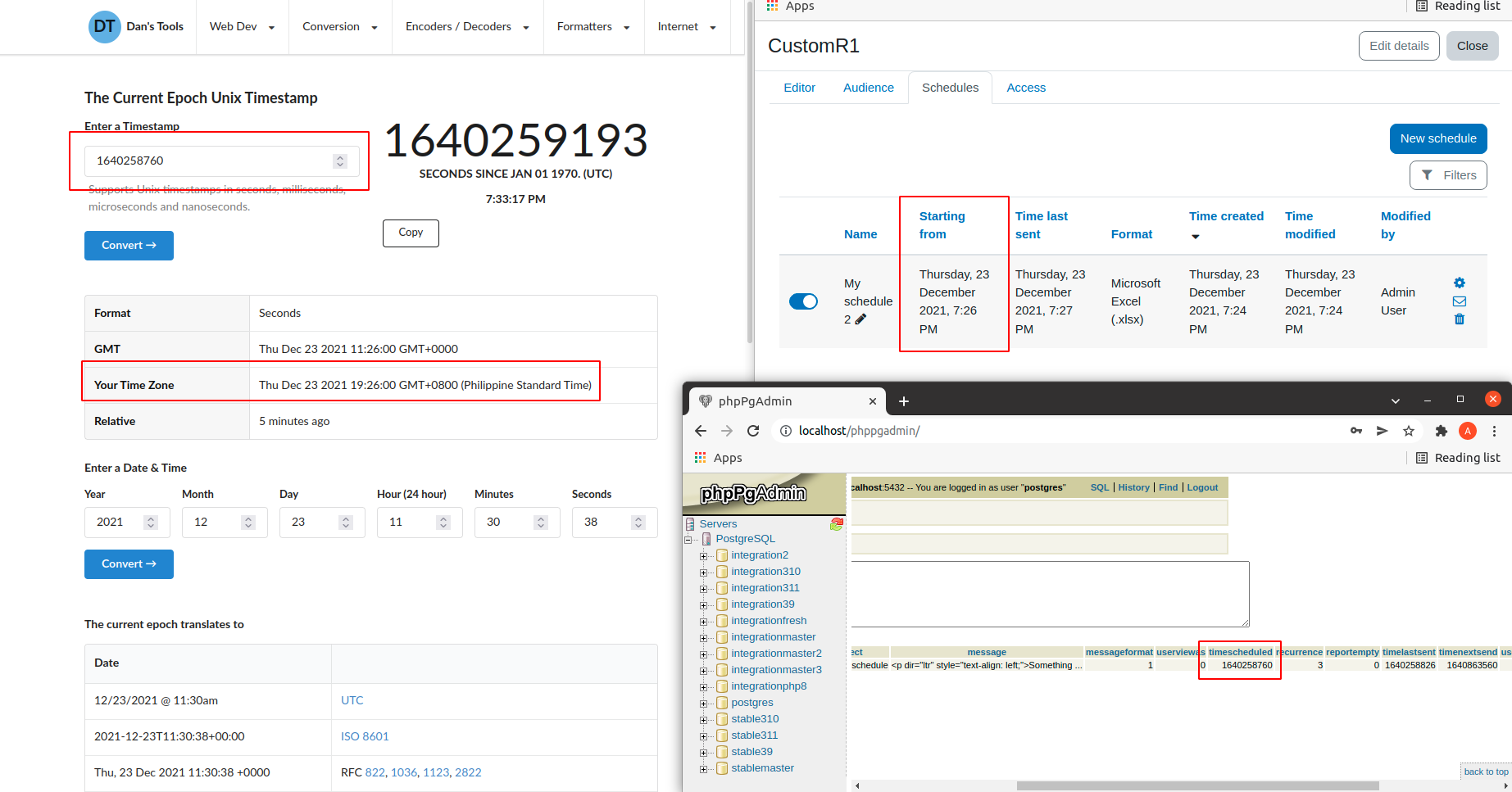Select the Schedules tab
Screen dimensions: 1512x792
click(x=950, y=88)
